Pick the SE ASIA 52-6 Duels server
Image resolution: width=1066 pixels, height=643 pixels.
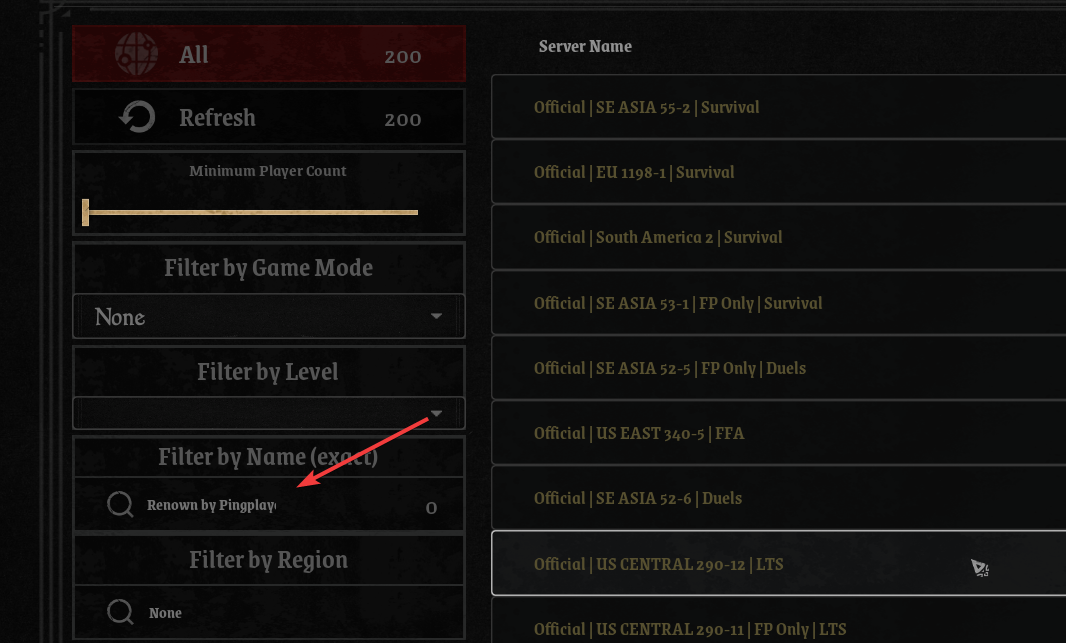tap(638, 498)
